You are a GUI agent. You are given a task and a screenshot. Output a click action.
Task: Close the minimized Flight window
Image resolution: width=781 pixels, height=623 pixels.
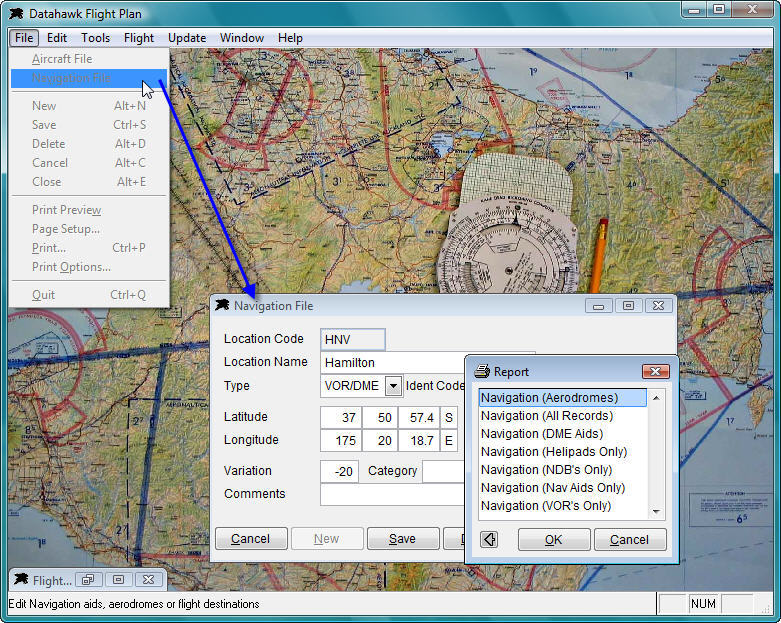pyautogui.click(x=148, y=580)
